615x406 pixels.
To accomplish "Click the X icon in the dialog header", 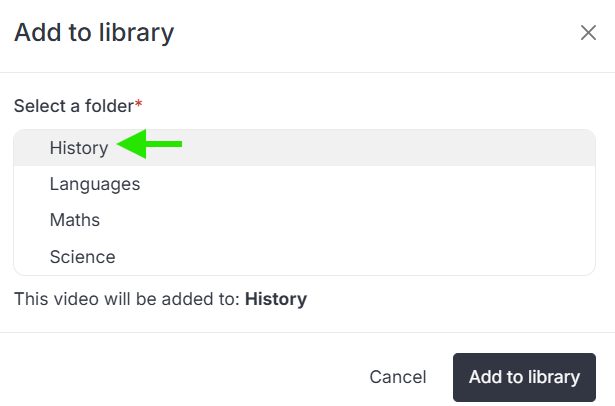I will coord(588,33).
